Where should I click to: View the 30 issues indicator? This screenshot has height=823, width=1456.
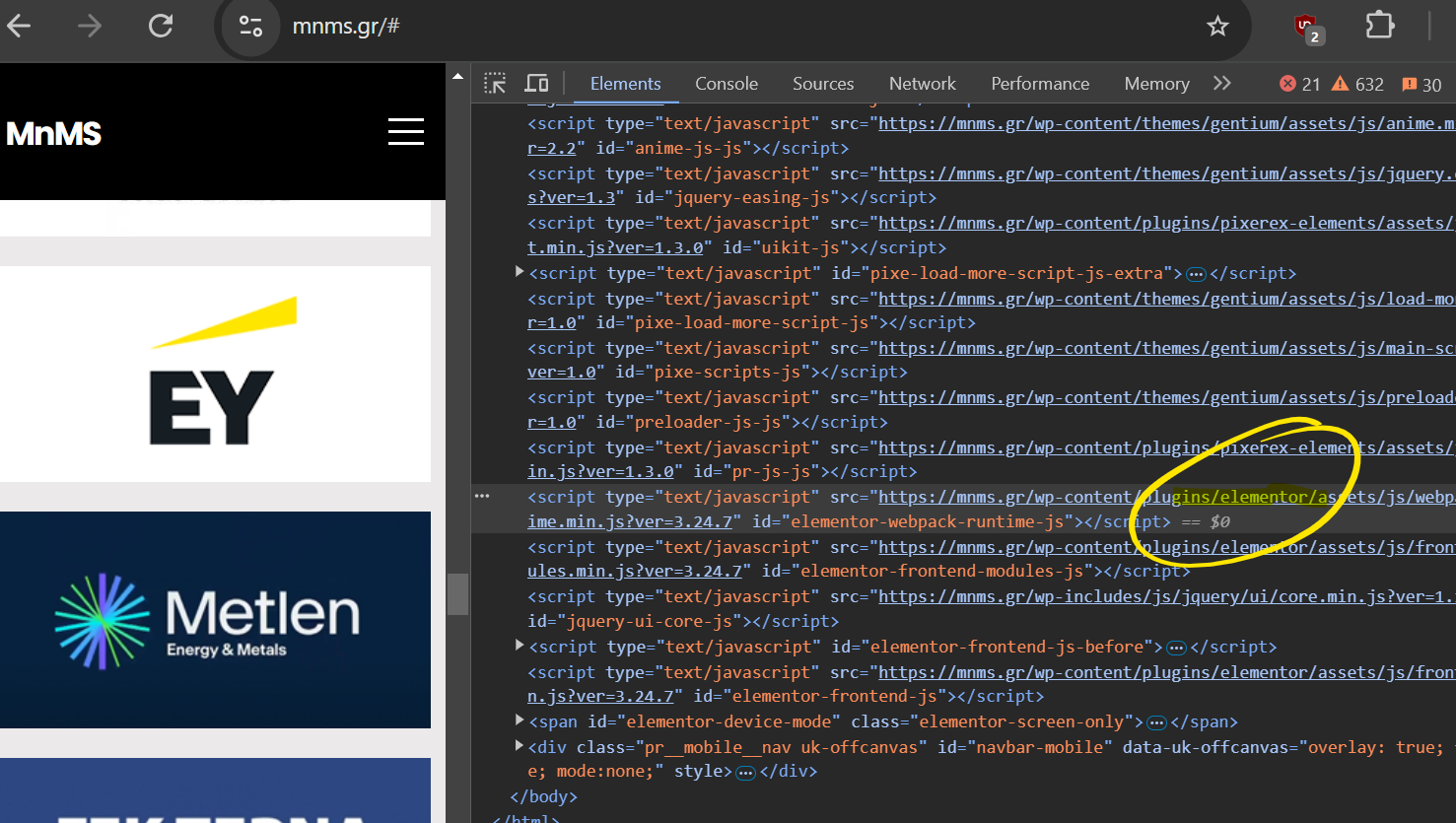[1421, 85]
